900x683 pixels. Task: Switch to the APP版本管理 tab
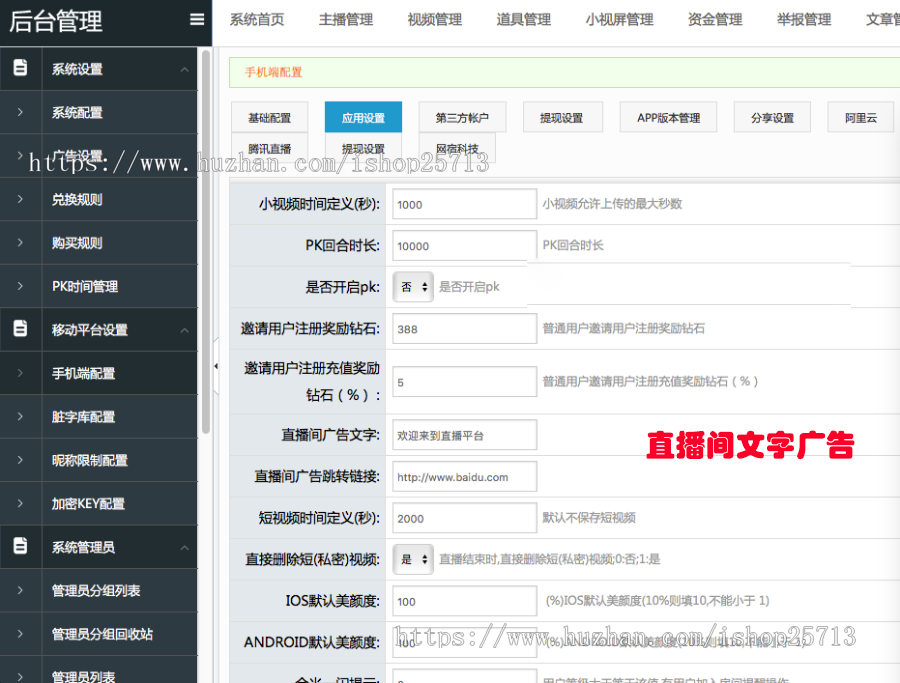click(668, 118)
